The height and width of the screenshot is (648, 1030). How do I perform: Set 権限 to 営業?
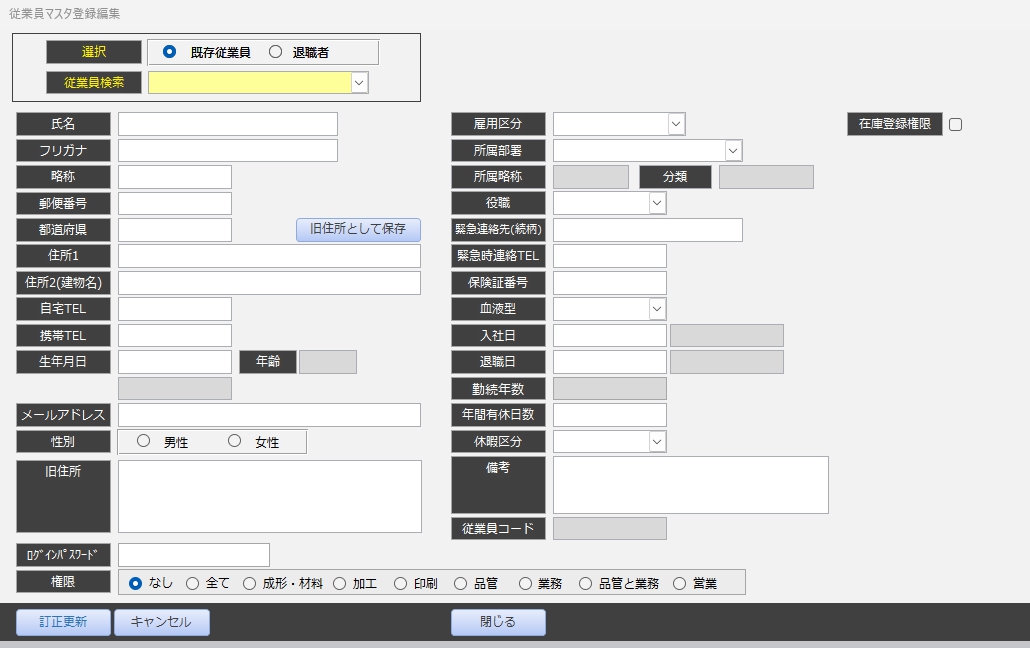point(680,583)
